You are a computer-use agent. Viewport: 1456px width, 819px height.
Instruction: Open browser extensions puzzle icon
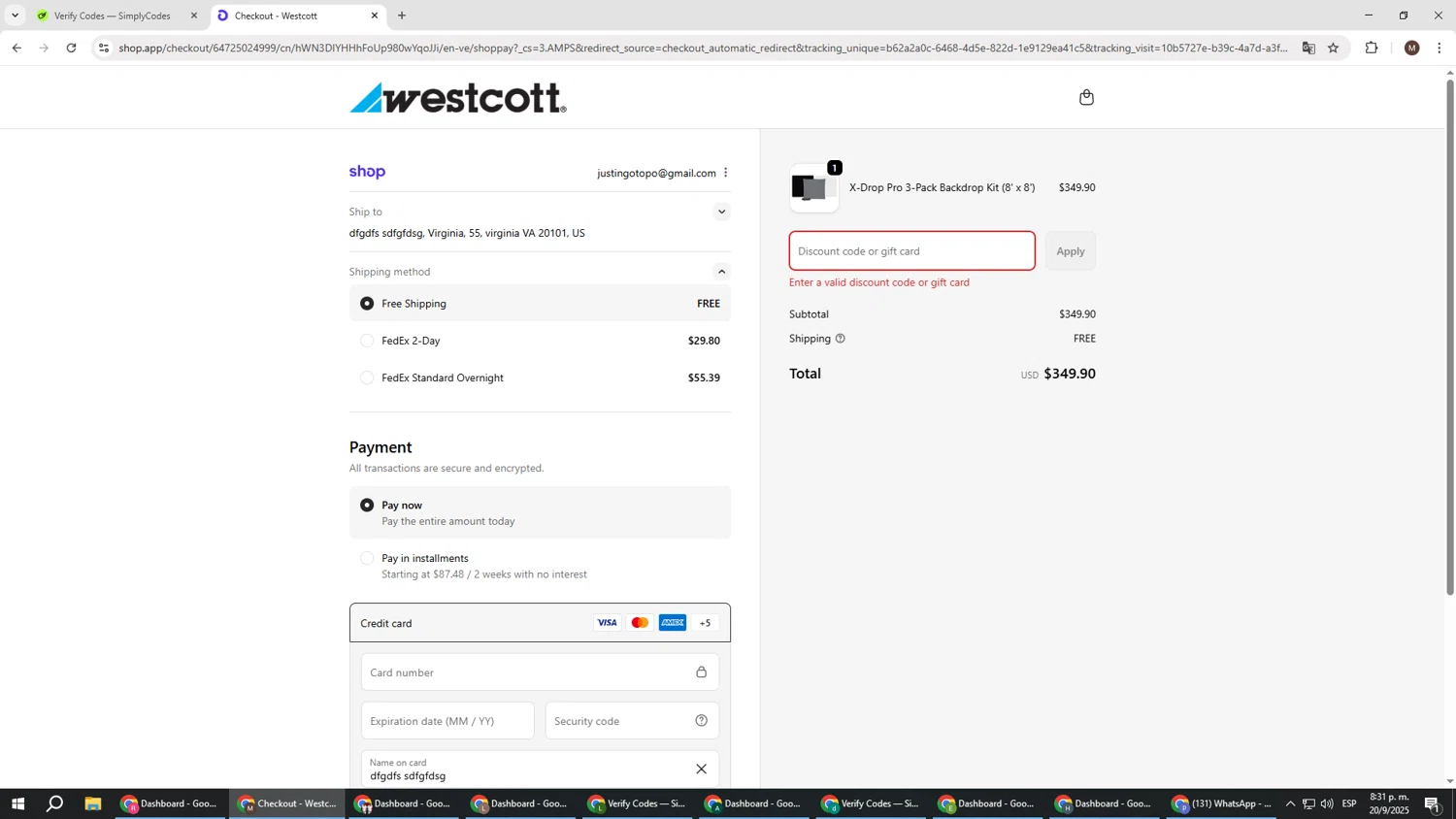click(x=1372, y=48)
